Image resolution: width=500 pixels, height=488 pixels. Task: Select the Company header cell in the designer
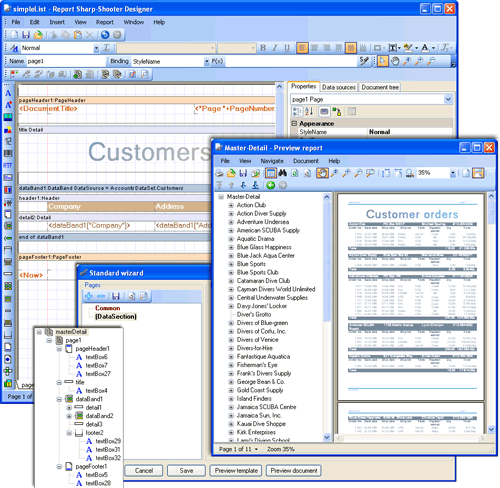click(x=101, y=207)
